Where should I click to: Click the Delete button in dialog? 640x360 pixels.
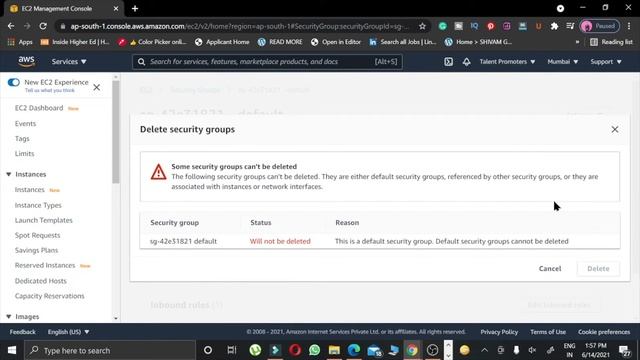point(598,269)
